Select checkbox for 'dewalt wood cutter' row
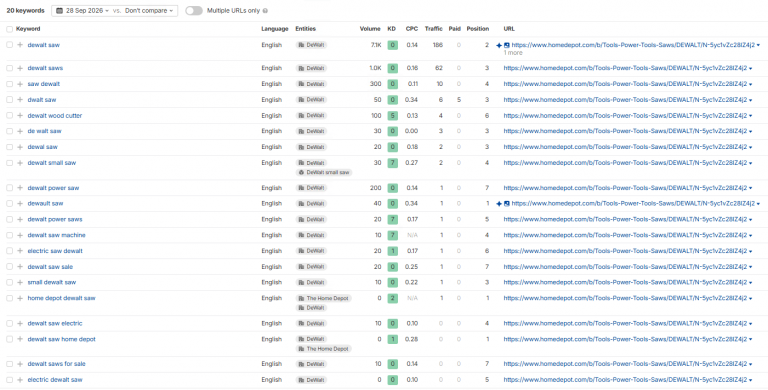This screenshot has width=768, height=390. tap(9, 116)
